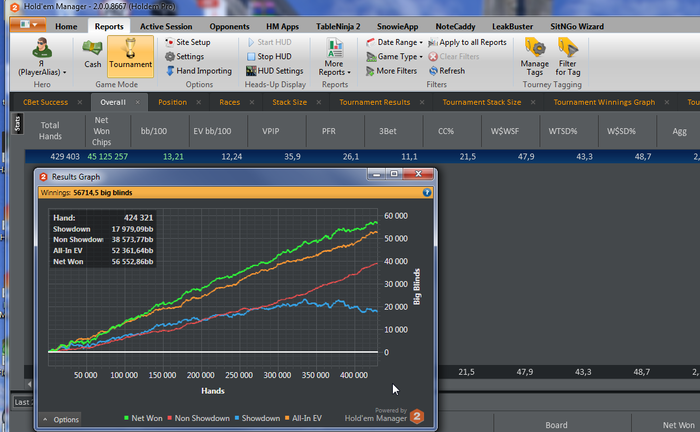700x432 pixels.
Task: Close the Races report tab
Action: click(x=252, y=102)
